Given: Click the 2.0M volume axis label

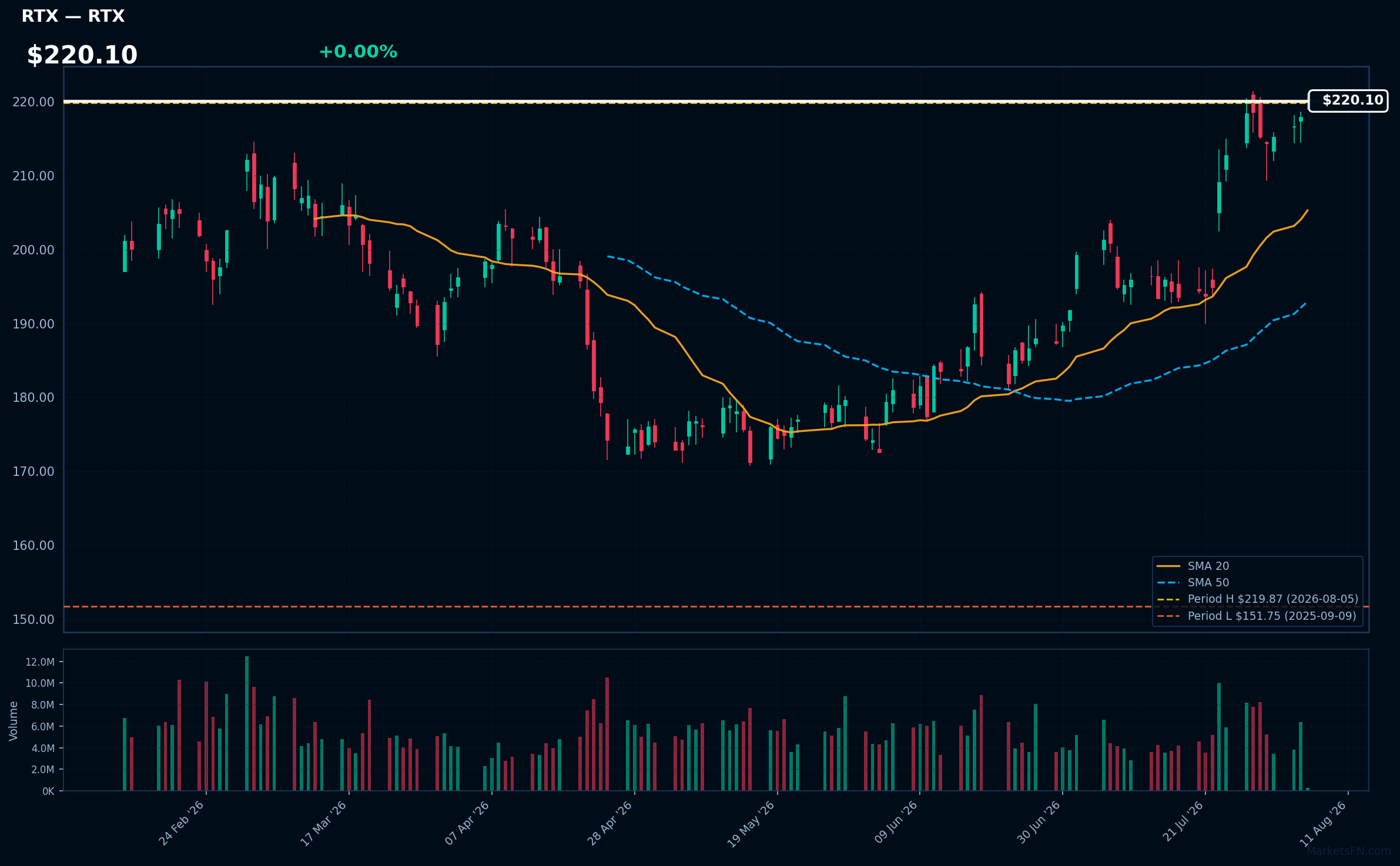Looking at the screenshot, I should (43, 770).
